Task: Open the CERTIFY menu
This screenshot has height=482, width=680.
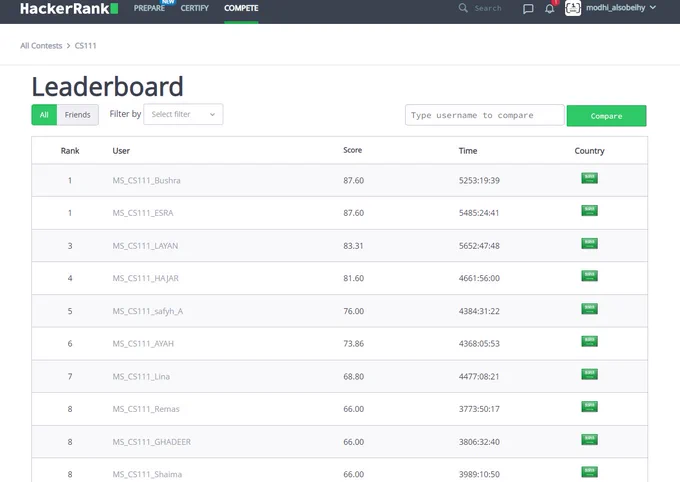Action: 195,8
